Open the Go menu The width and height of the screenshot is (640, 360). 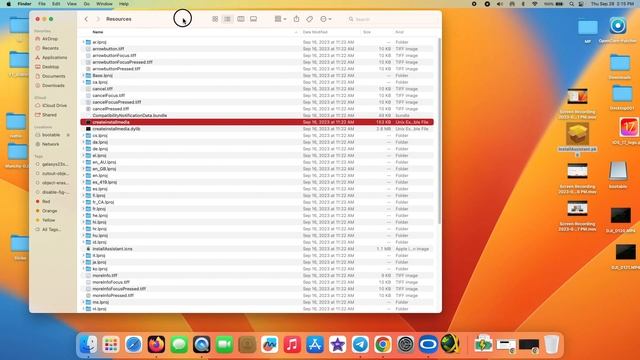(87, 4)
